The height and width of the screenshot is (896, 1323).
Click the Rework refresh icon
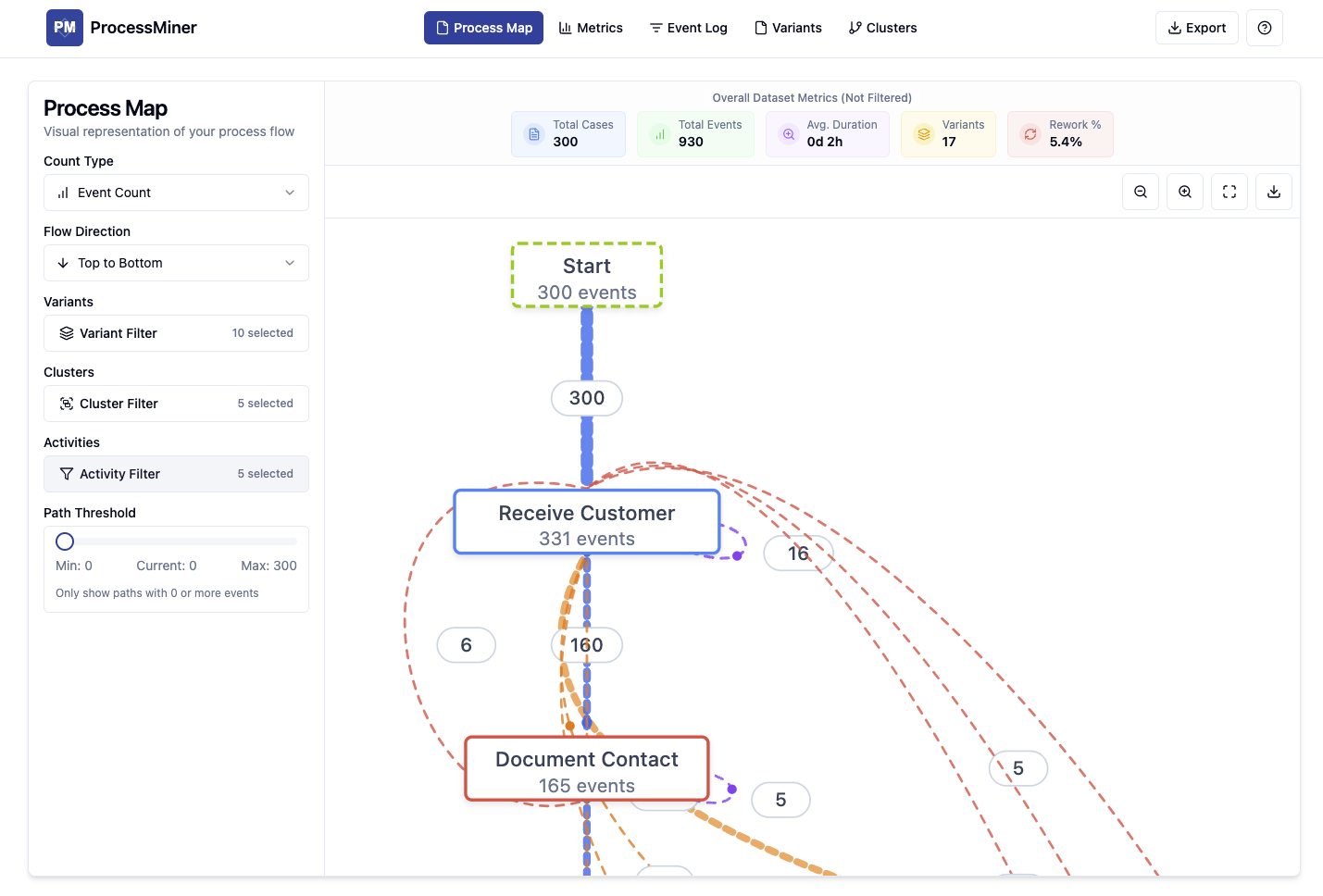coord(1030,134)
